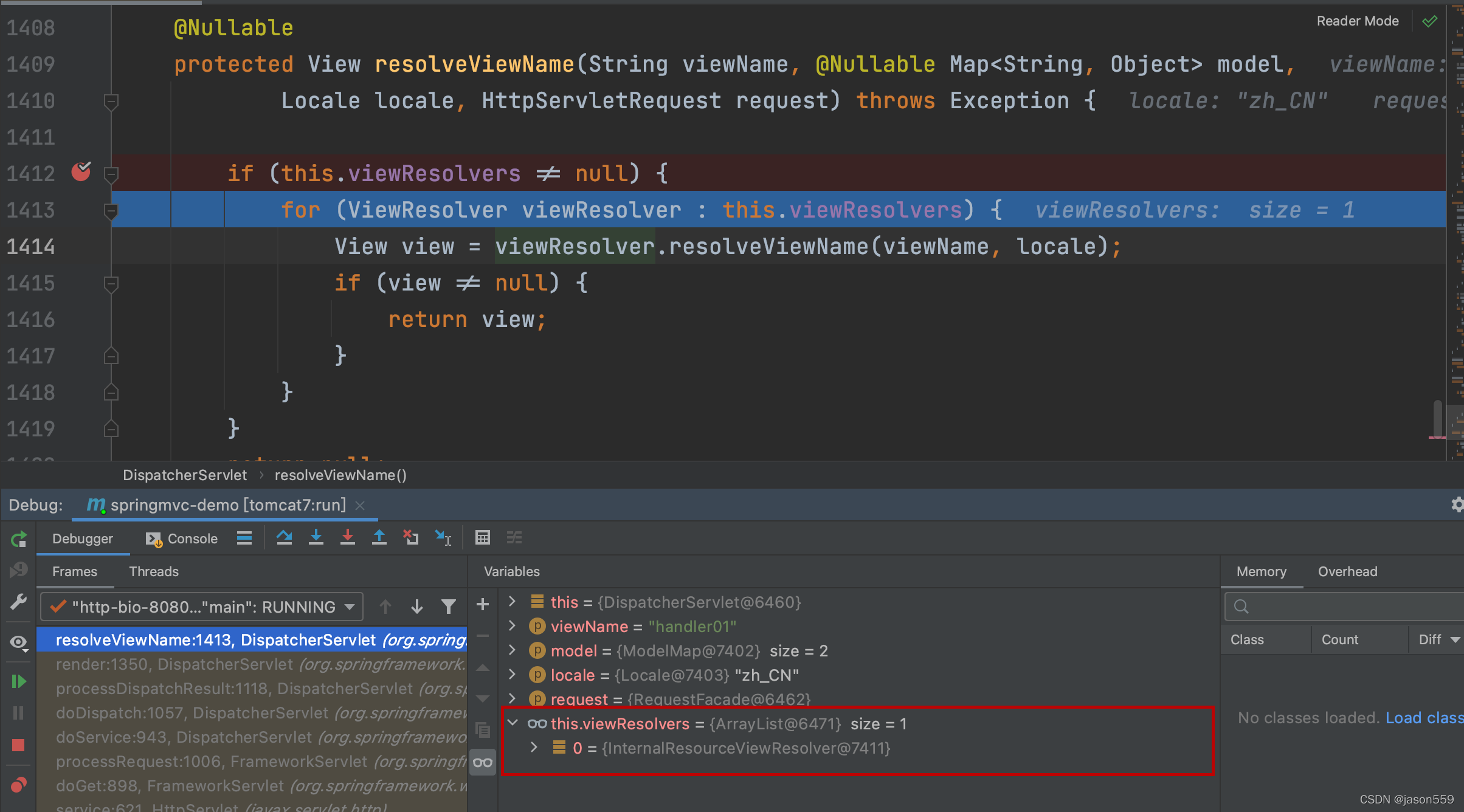Collapse code fold at line 1413
1464x812 pixels.
(x=111, y=212)
